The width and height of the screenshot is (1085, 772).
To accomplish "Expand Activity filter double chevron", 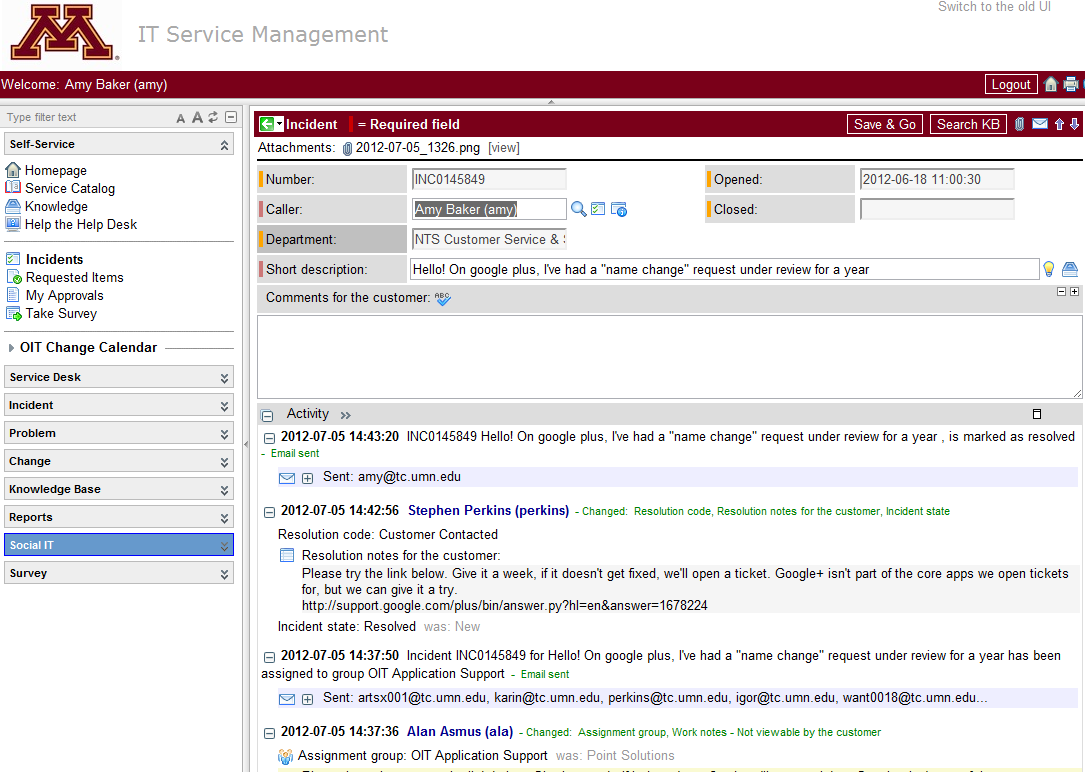I will (x=345, y=415).
